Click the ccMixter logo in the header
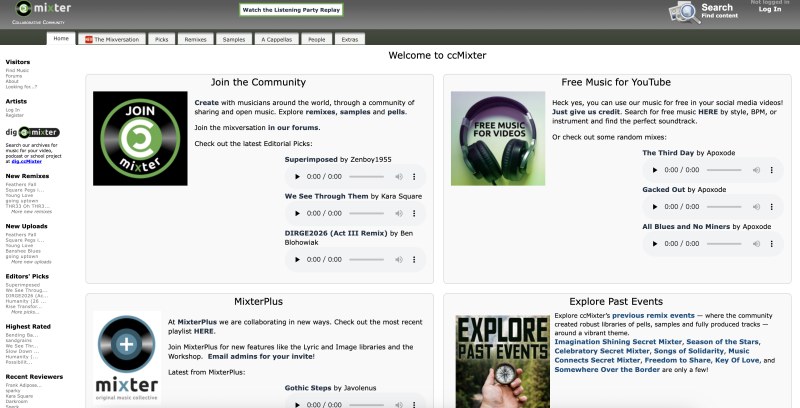This screenshot has height=408, width=800. [x=43, y=9]
